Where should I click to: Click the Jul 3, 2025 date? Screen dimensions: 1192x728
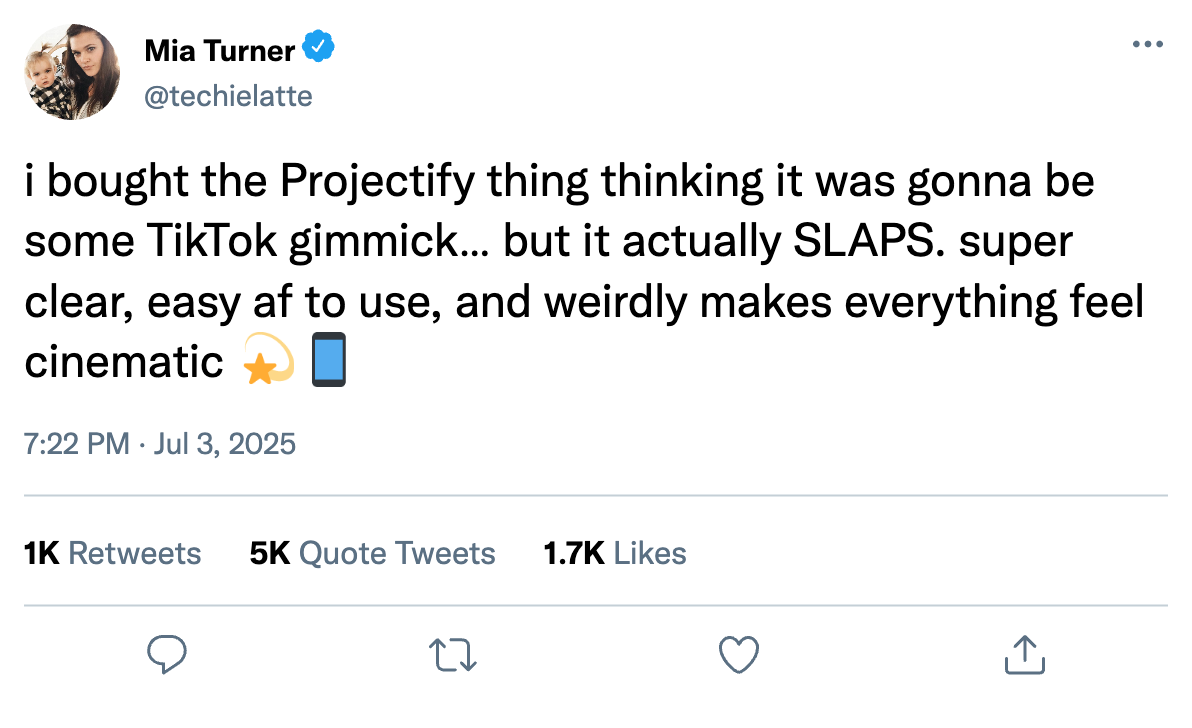coord(224,444)
